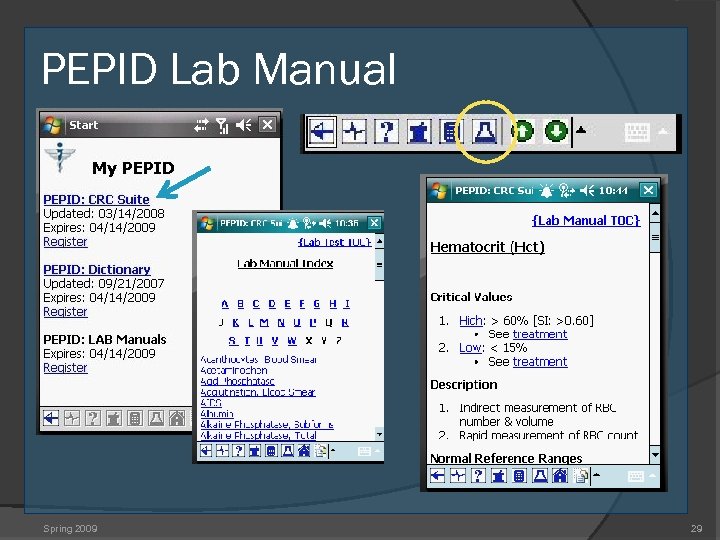Click the down arrow of the Hematocrit window scrollbar
This screenshot has height=540, width=720.
(x=655, y=455)
